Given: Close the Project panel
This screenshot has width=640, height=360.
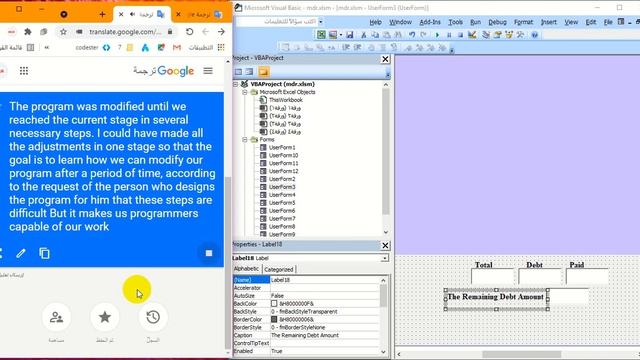Looking at the screenshot, I should click(x=385, y=59).
